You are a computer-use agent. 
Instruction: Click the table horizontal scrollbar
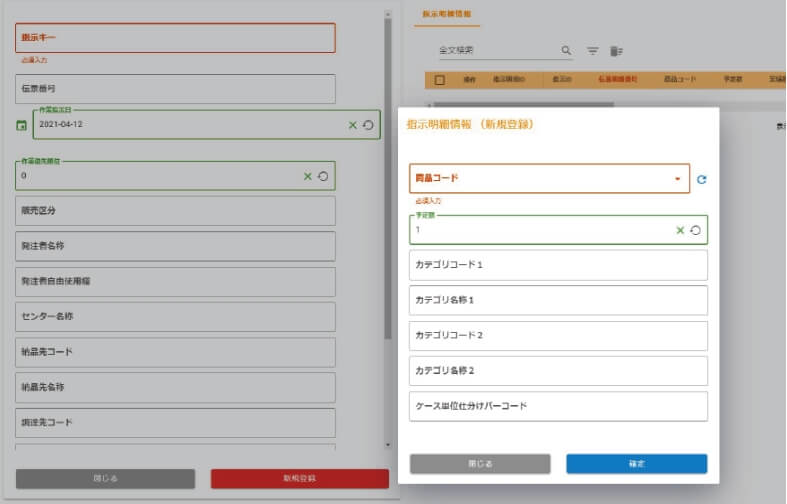pos(523,104)
